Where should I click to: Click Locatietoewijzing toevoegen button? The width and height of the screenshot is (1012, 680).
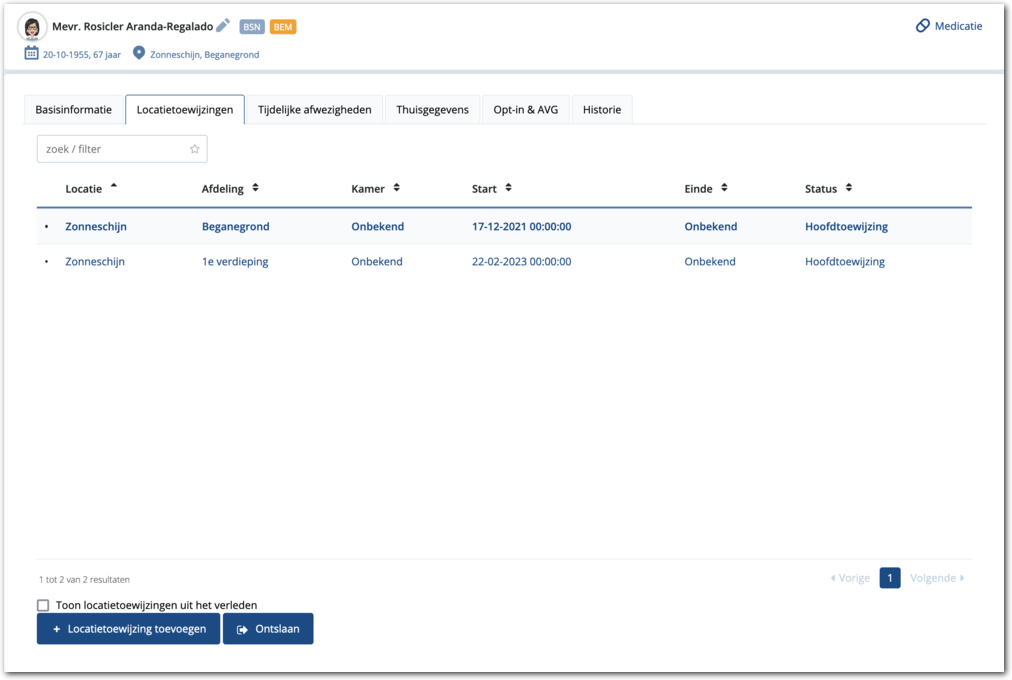(128, 629)
